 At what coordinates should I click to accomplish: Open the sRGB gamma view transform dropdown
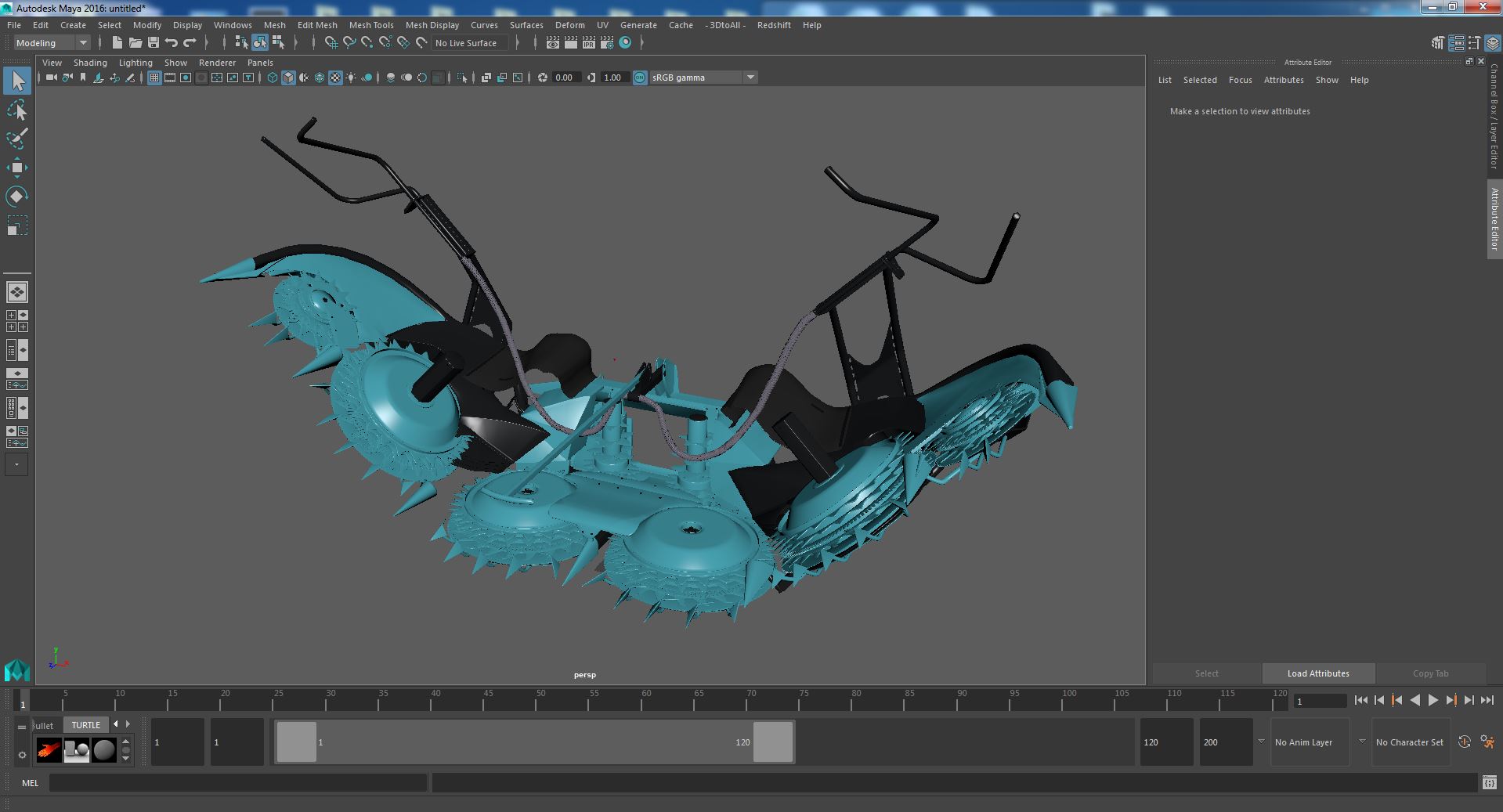click(x=703, y=78)
